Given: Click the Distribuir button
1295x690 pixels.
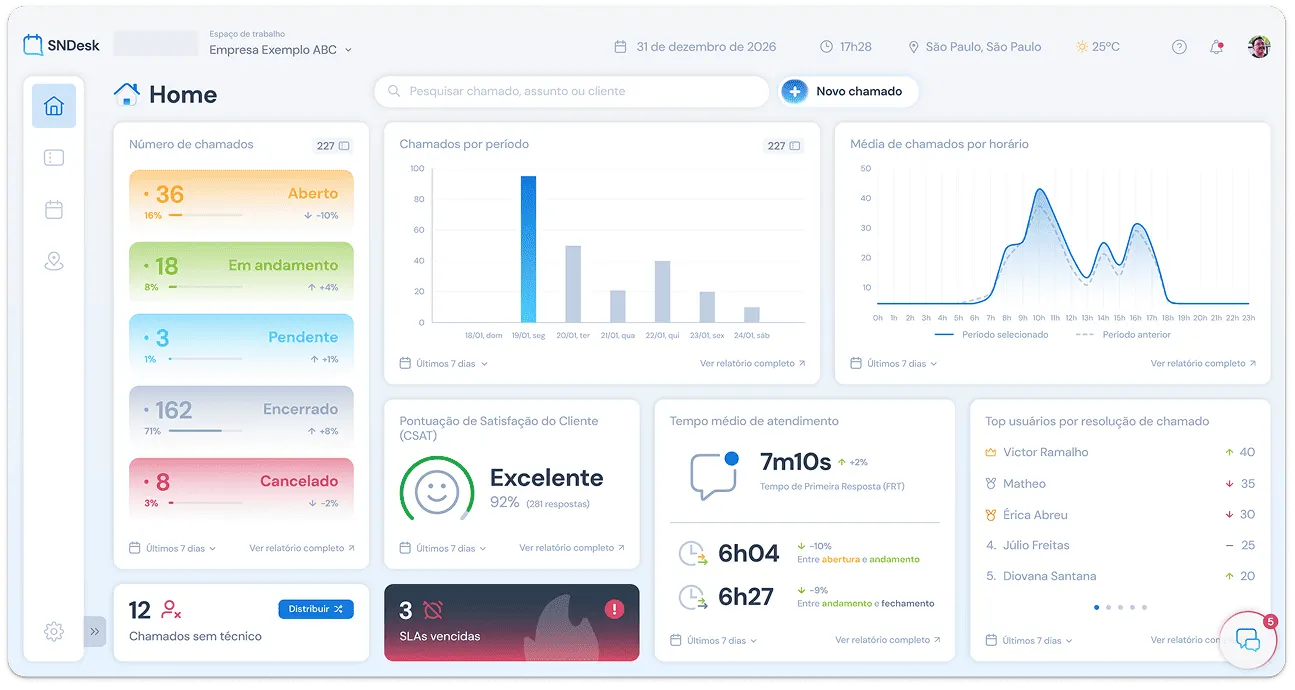Looking at the screenshot, I should tap(315, 609).
